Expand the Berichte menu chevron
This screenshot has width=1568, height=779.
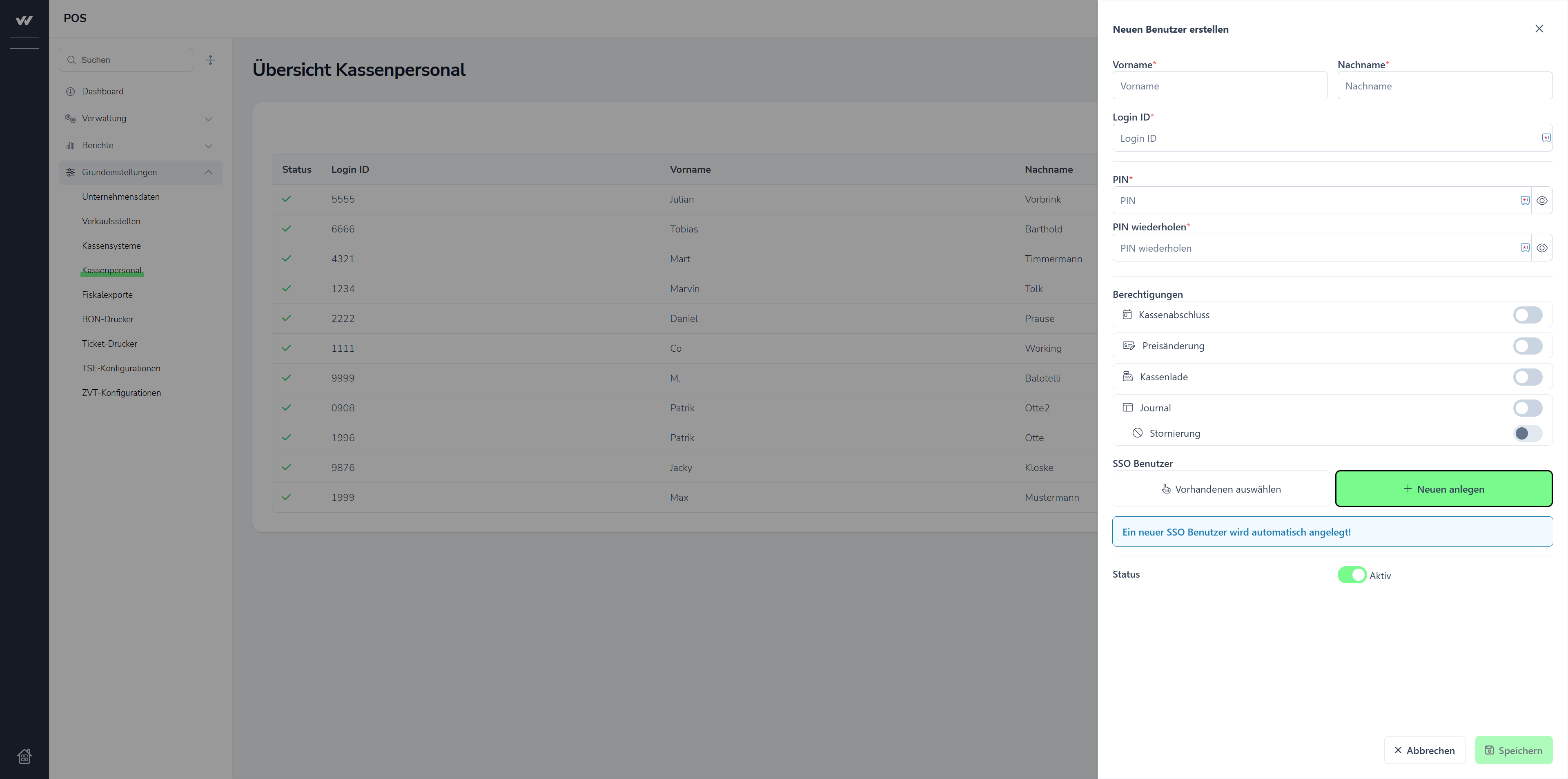tap(208, 145)
